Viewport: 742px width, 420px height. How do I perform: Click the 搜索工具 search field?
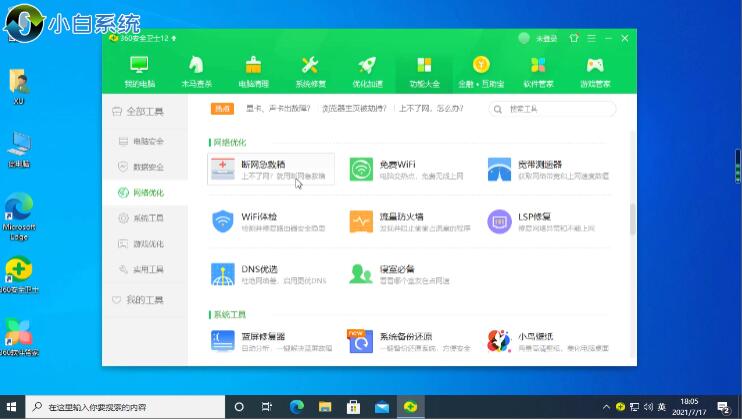click(560, 108)
